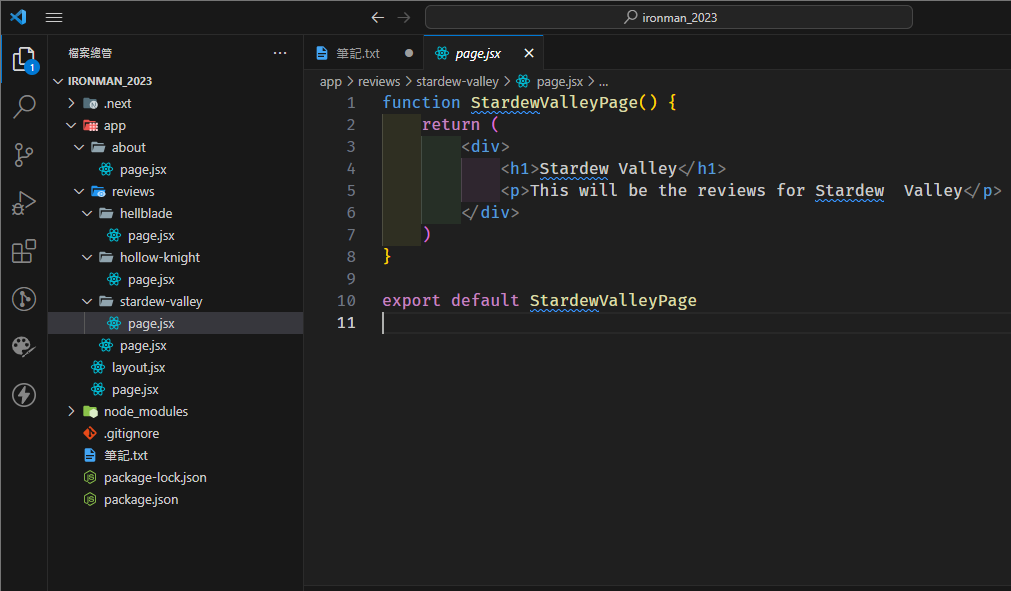Click the React icon in breadcrumb

[523, 81]
